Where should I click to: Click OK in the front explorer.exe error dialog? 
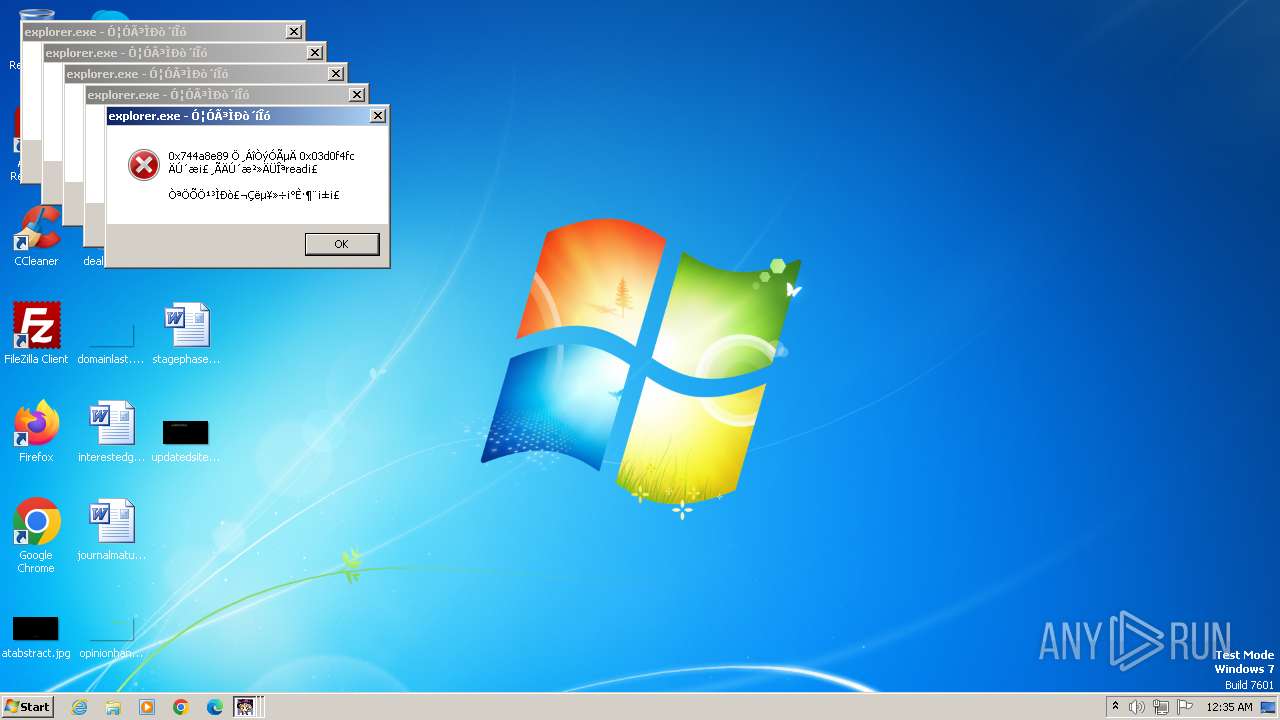(342, 244)
